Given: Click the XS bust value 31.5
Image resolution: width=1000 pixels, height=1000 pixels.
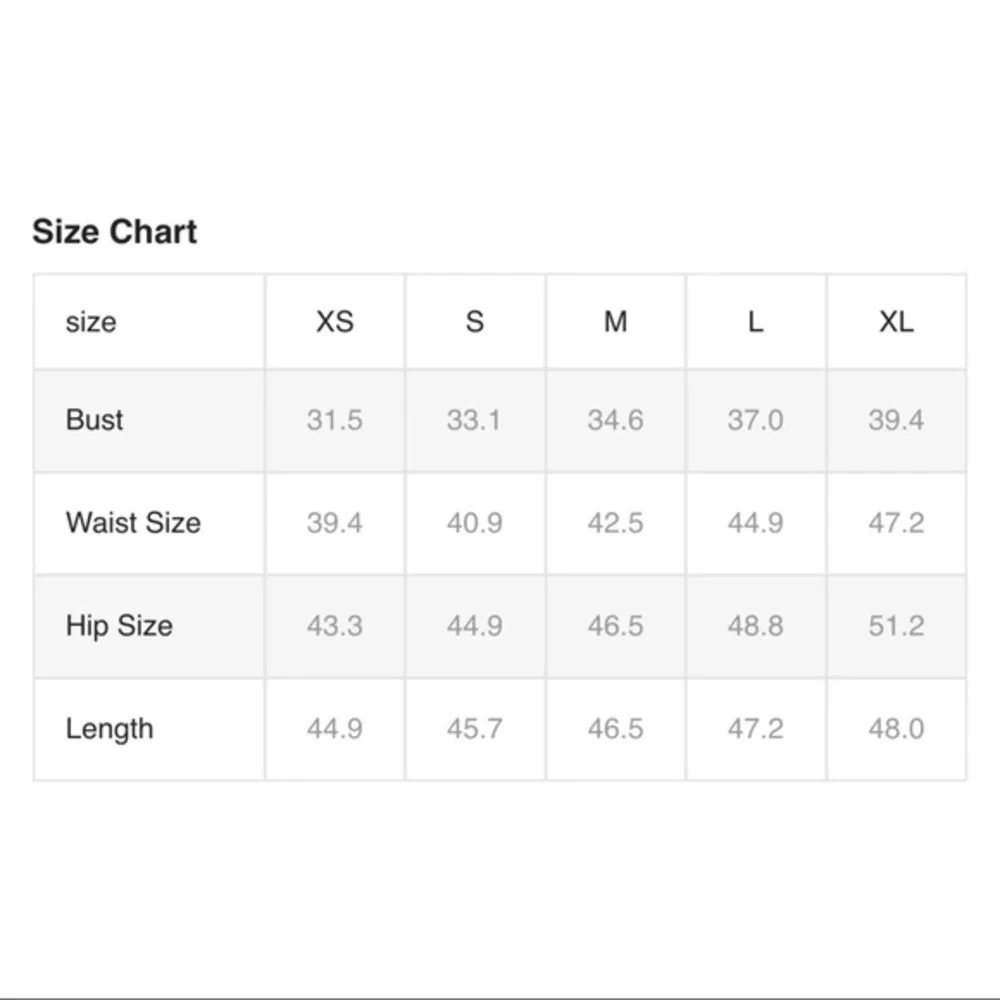Looking at the screenshot, I should (x=335, y=420).
